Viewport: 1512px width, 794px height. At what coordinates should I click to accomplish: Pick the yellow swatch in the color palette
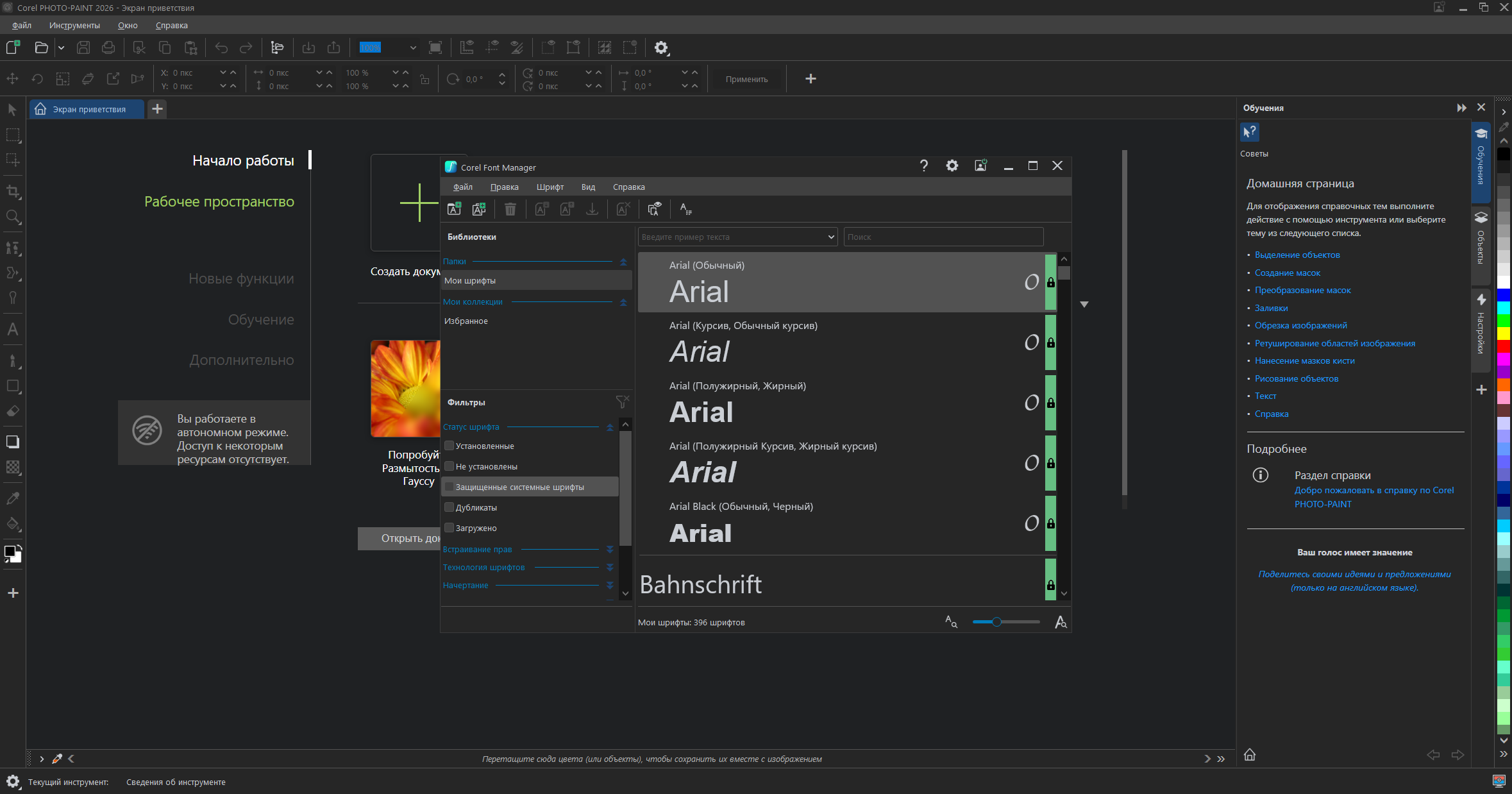(1504, 333)
